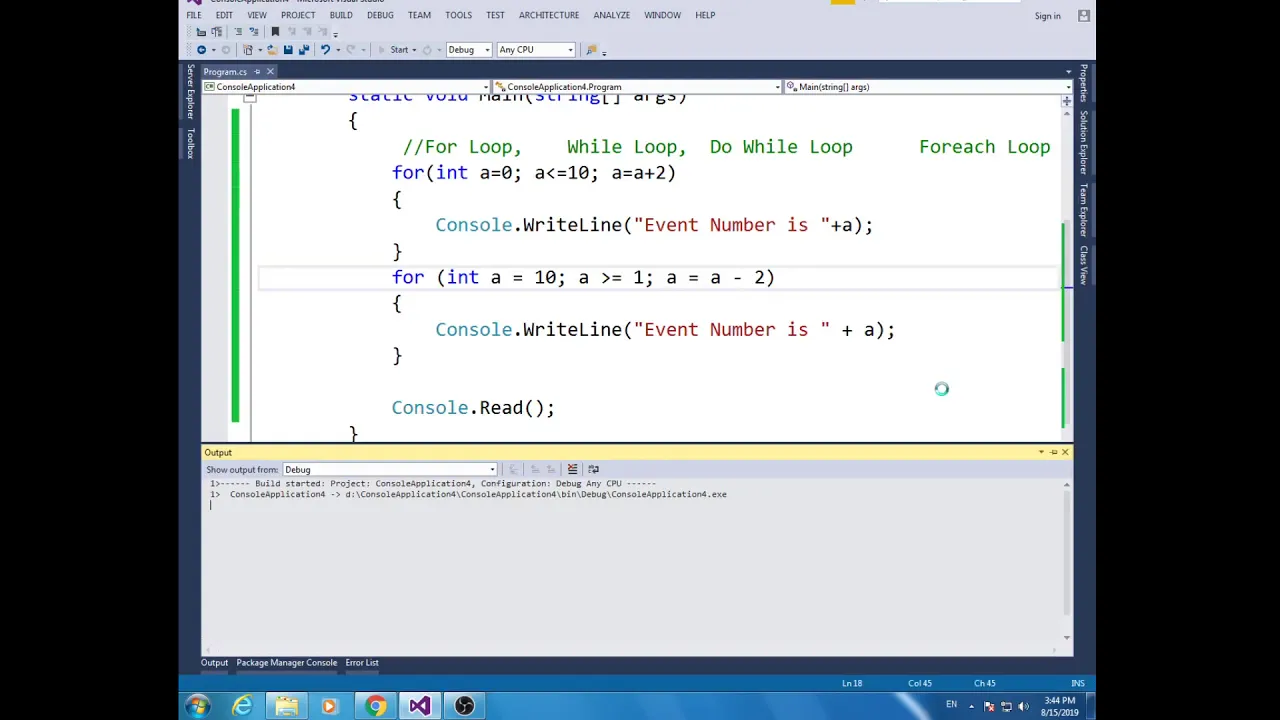This screenshot has width=1280, height=720.
Task: Open Output panel window position dropdown
Action: click(x=1041, y=453)
